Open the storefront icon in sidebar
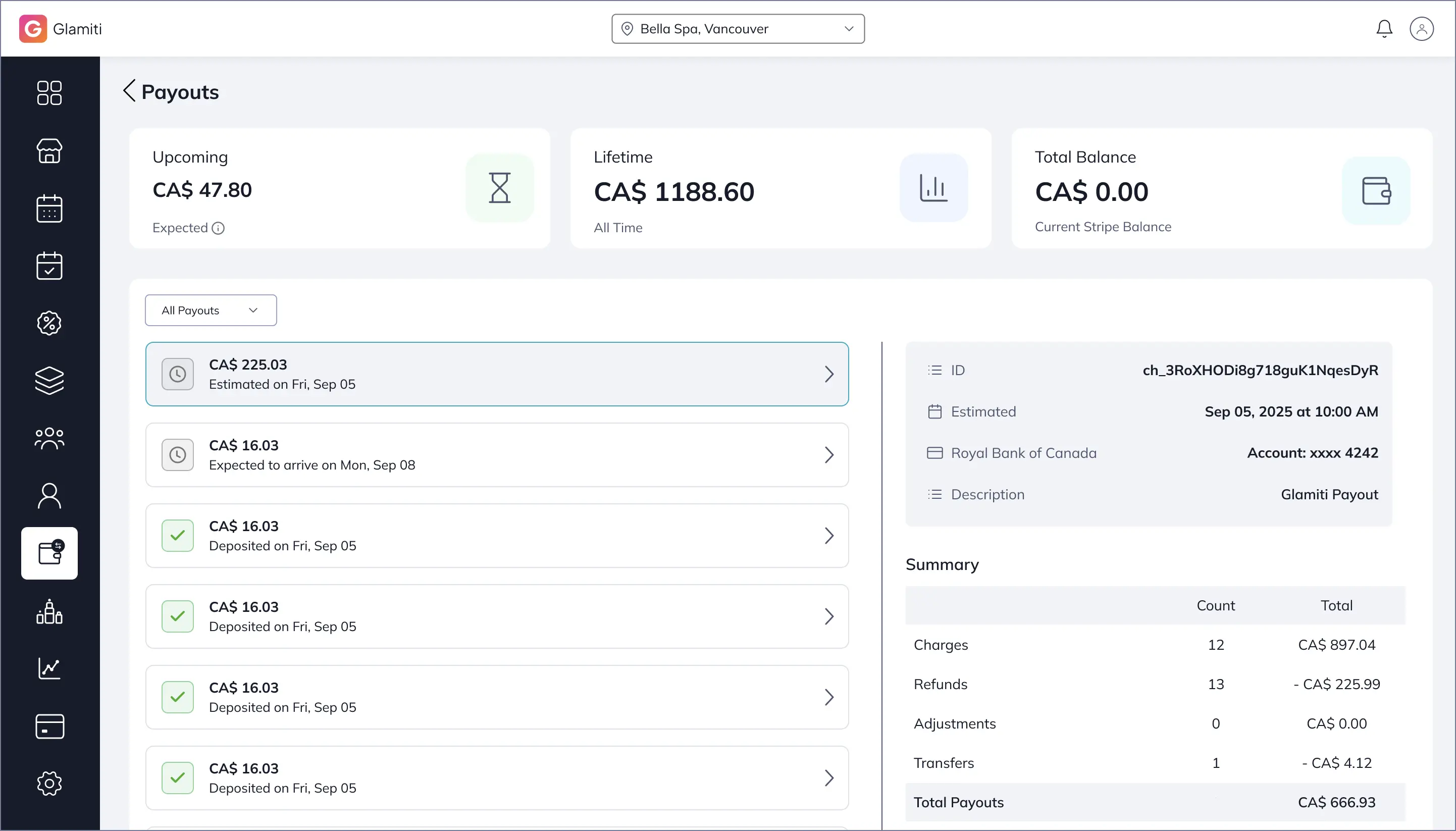The image size is (1456, 831). coord(49,150)
